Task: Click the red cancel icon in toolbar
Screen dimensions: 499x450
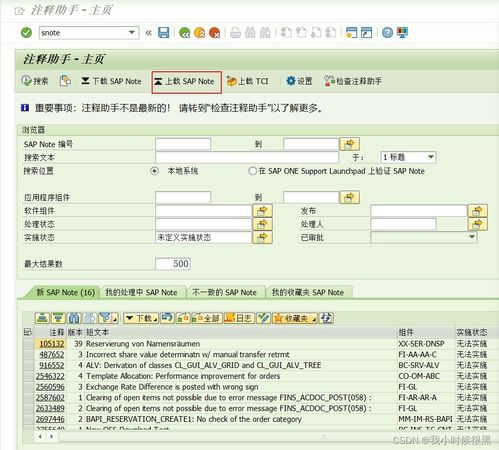Action: [214, 33]
